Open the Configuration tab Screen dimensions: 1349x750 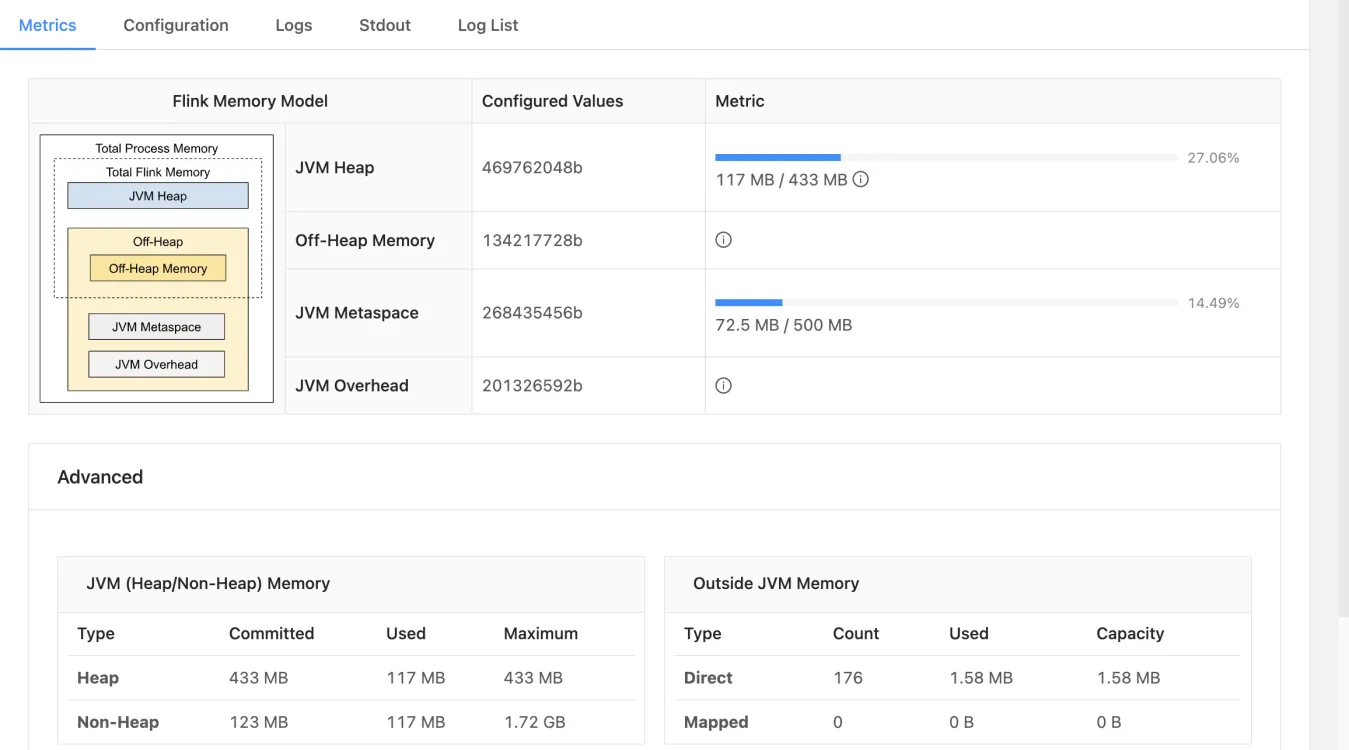[176, 25]
